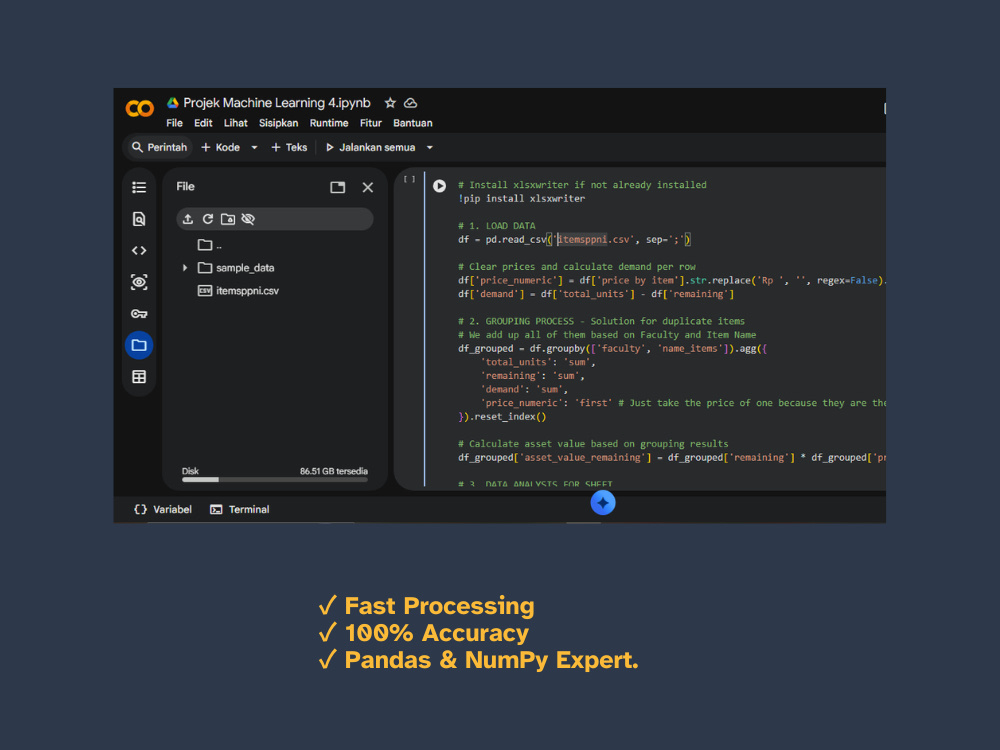Open the Jalankan semua dropdown arrow
The height and width of the screenshot is (750, 1000).
430,147
